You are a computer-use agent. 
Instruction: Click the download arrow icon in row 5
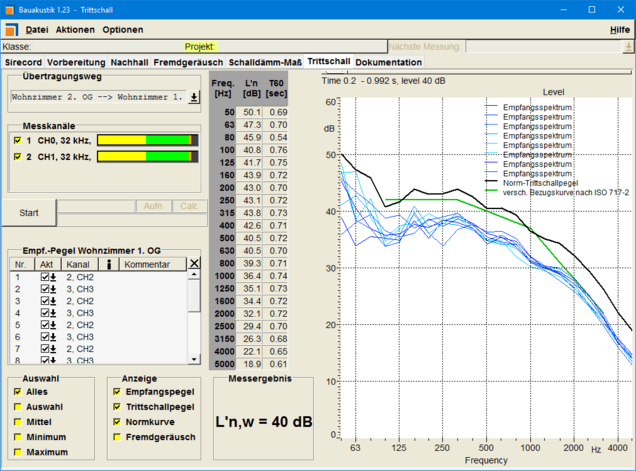pos(53,325)
